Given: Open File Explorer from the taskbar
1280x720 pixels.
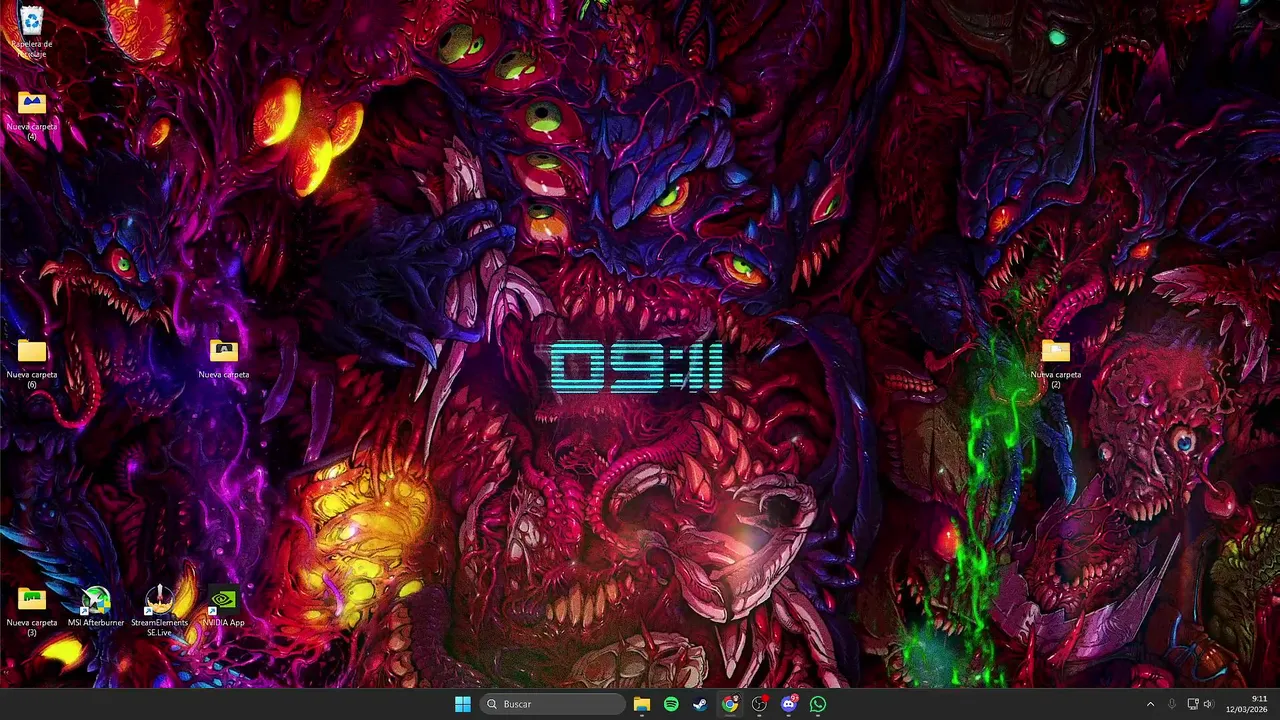Looking at the screenshot, I should (x=642, y=704).
